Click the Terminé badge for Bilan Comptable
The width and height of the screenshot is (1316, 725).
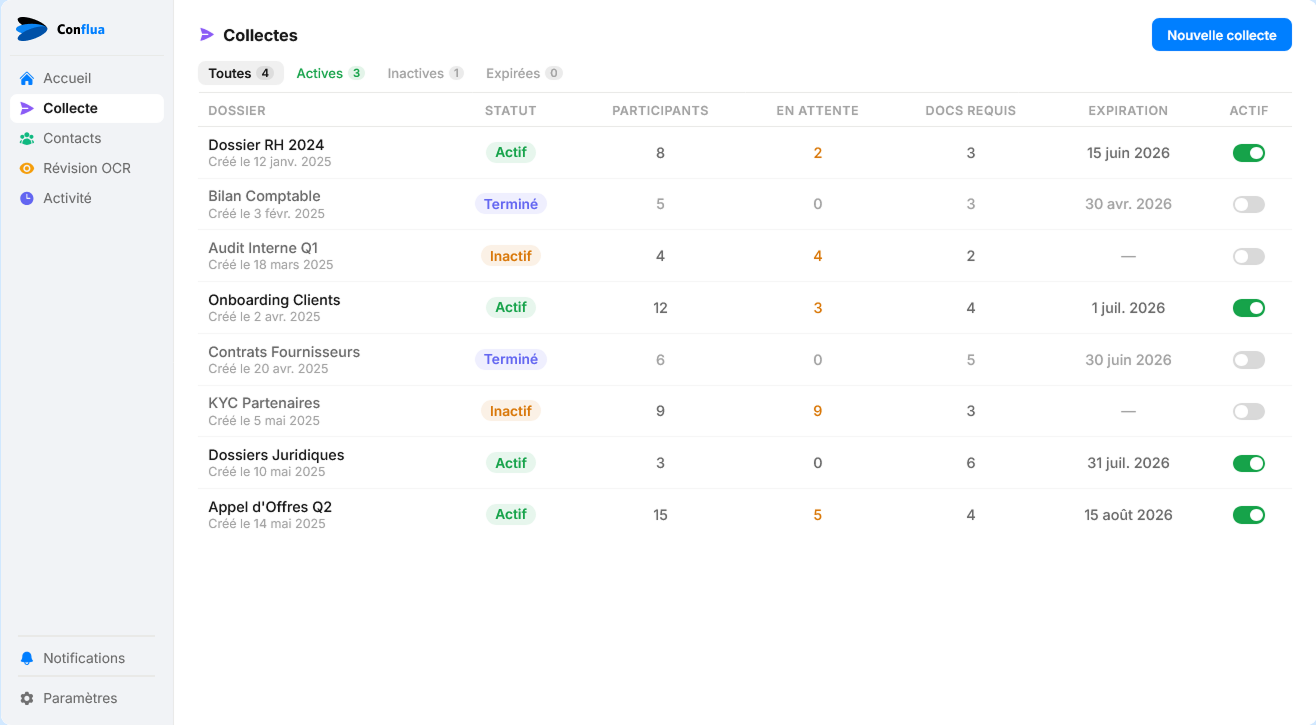(x=511, y=204)
